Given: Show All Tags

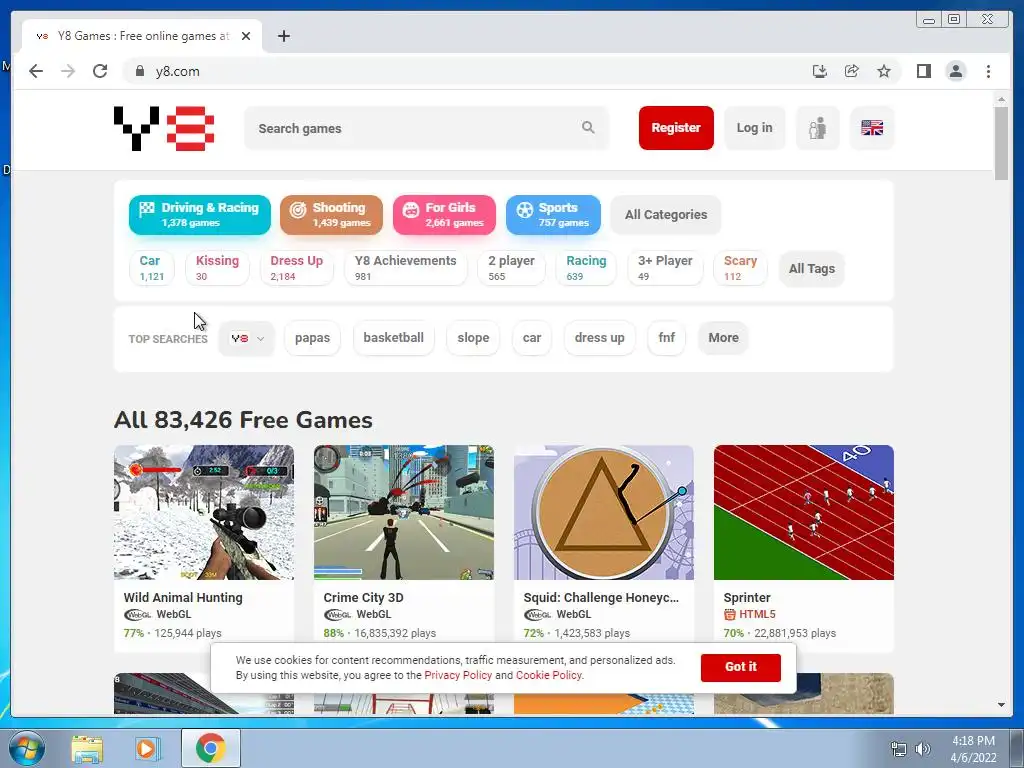Looking at the screenshot, I should pyautogui.click(x=812, y=268).
